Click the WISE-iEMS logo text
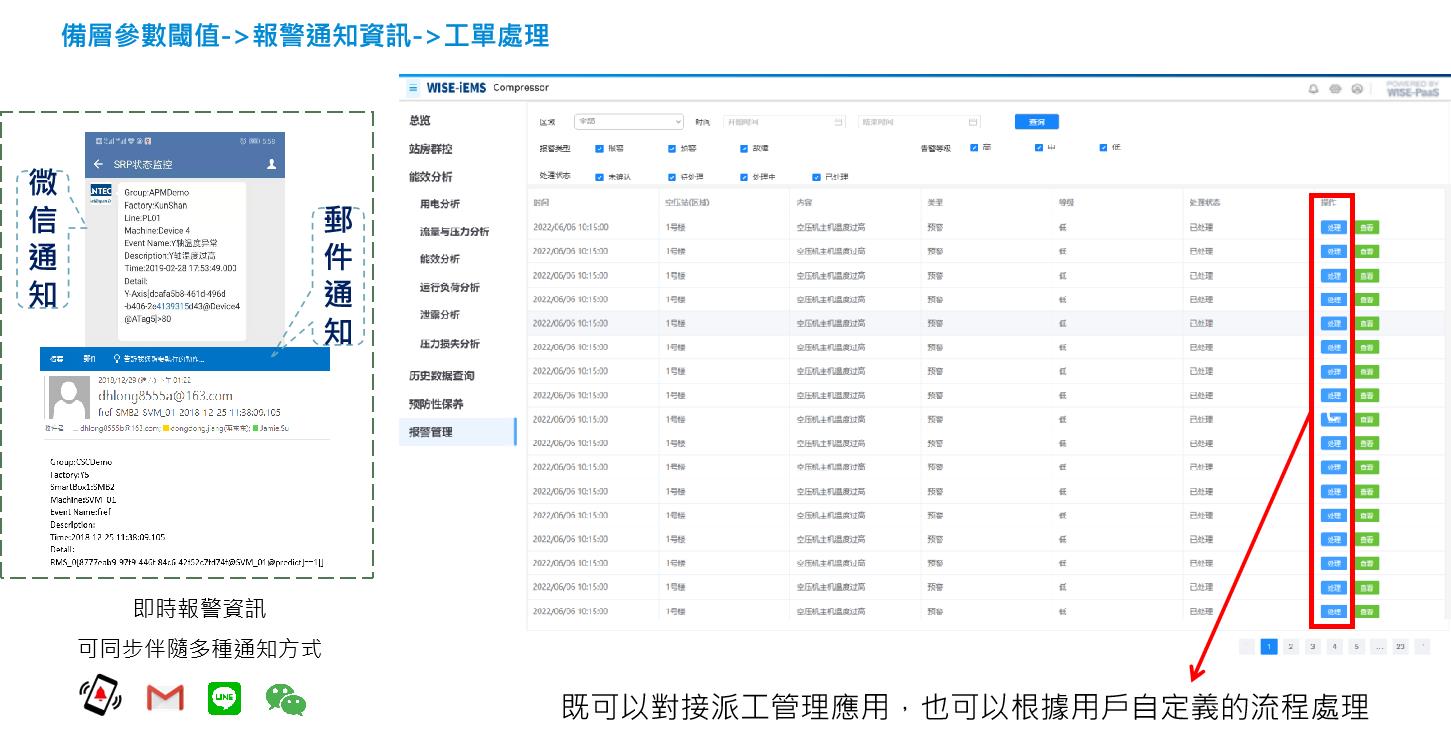The width and height of the screenshot is (1451, 731). pyautogui.click(x=456, y=88)
